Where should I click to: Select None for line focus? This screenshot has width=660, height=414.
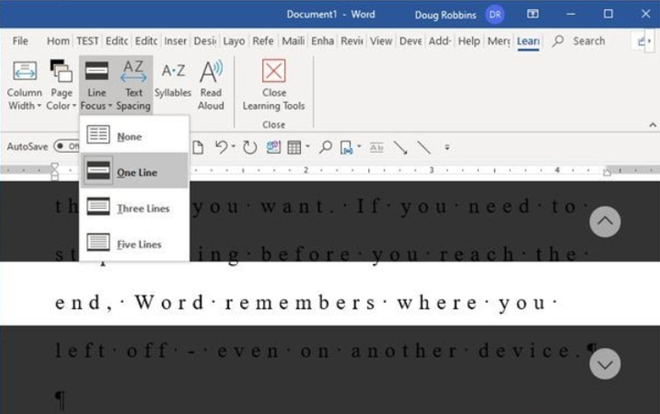pos(134,135)
